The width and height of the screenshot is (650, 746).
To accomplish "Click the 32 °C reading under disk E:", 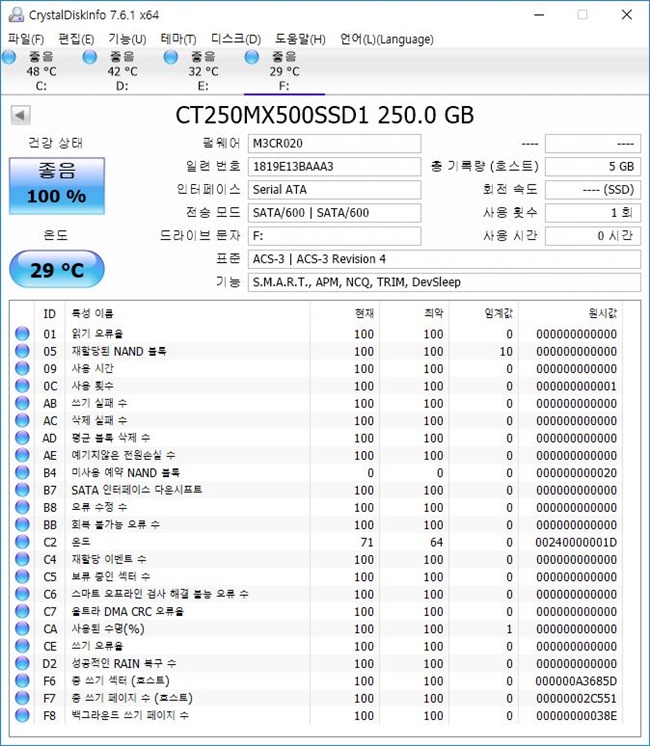I will pyautogui.click(x=203, y=72).
